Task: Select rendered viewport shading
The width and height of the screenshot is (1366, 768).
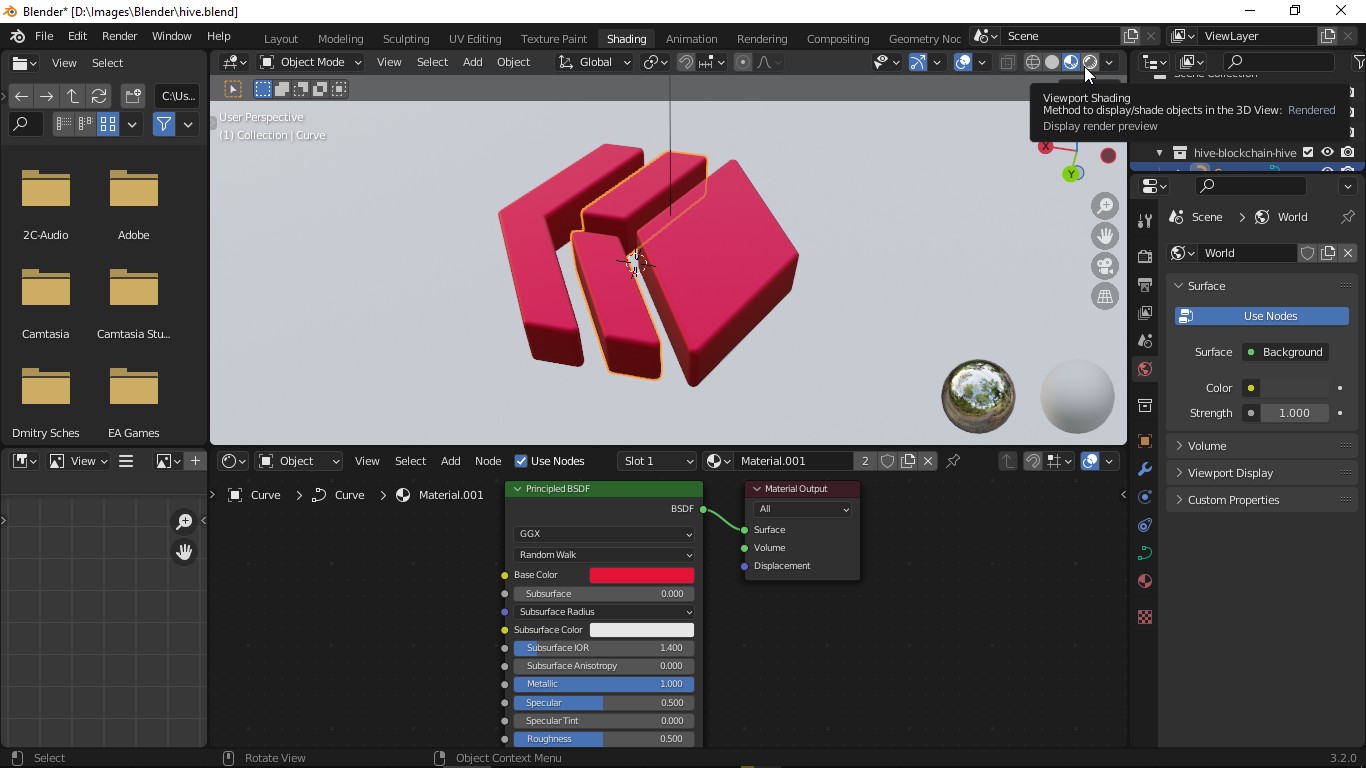Action: pos(1090,62)
